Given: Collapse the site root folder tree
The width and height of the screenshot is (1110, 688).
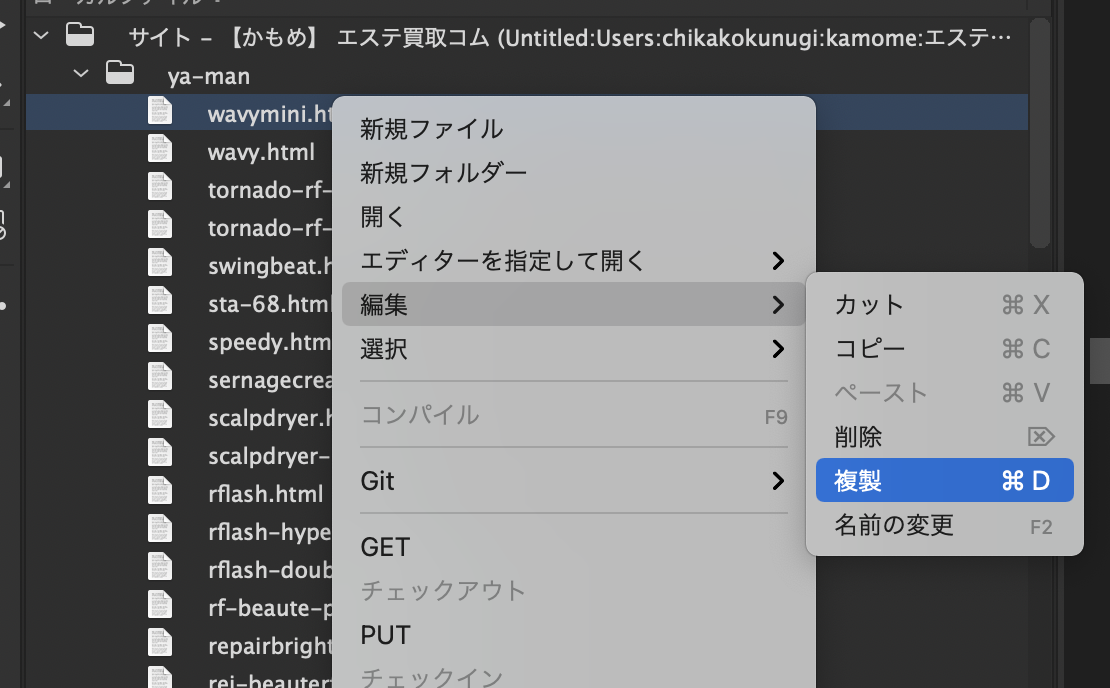Looking at the screenshot, I should [x=41, y=37].
